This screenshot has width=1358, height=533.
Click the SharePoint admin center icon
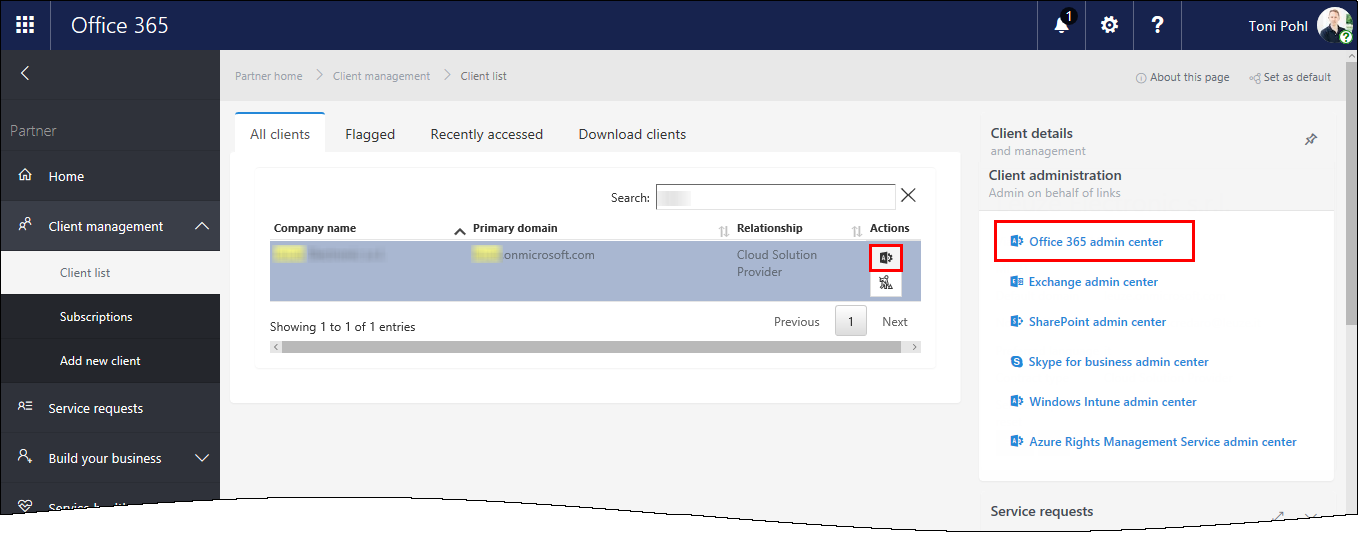[1016, 322]
